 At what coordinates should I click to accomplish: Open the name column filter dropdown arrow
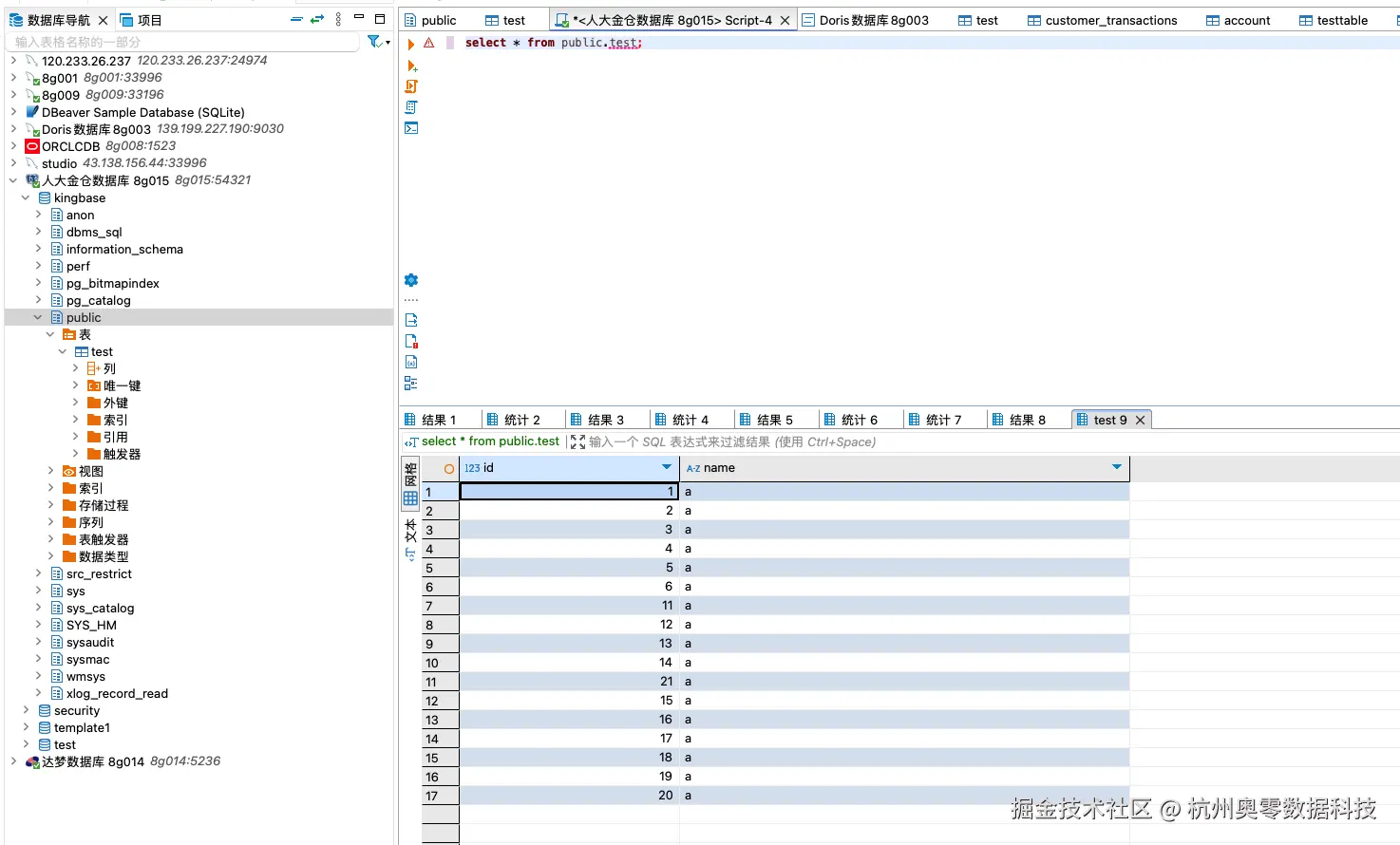coord(1117,467)
